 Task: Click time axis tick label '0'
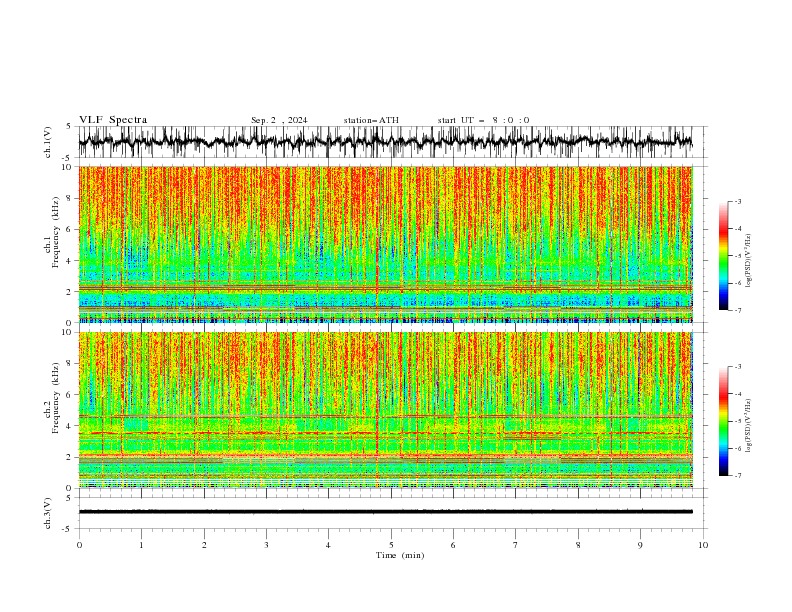coord(79,545)
